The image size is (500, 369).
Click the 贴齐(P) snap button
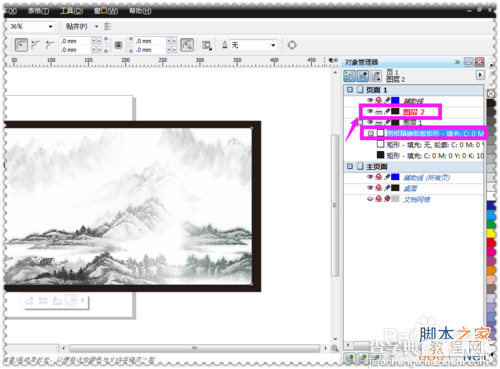[77, 26]
